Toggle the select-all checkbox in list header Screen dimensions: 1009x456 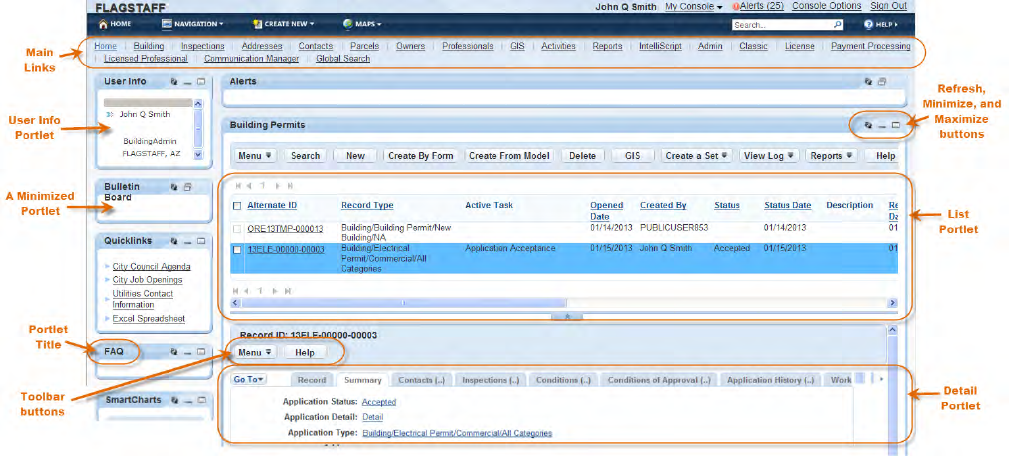(x=237, y=206)
